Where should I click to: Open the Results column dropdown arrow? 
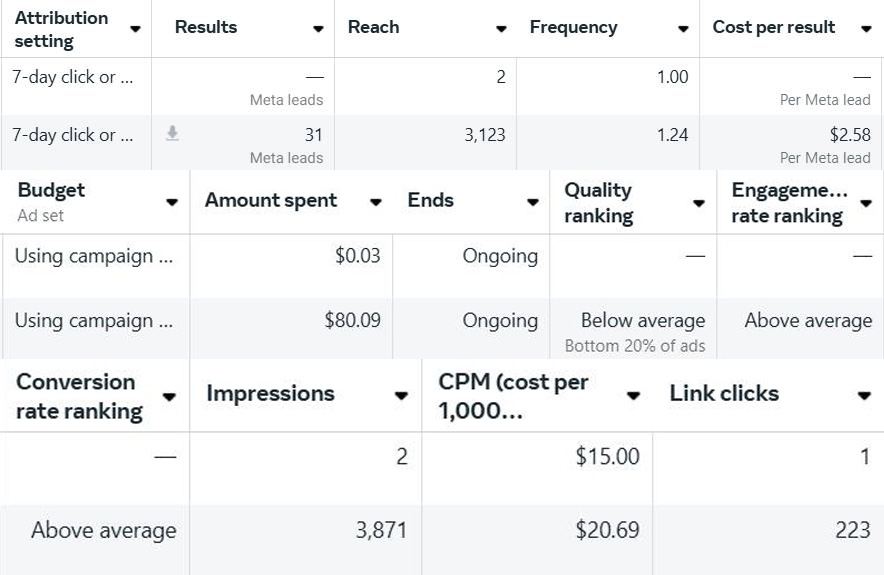point(318,29)
